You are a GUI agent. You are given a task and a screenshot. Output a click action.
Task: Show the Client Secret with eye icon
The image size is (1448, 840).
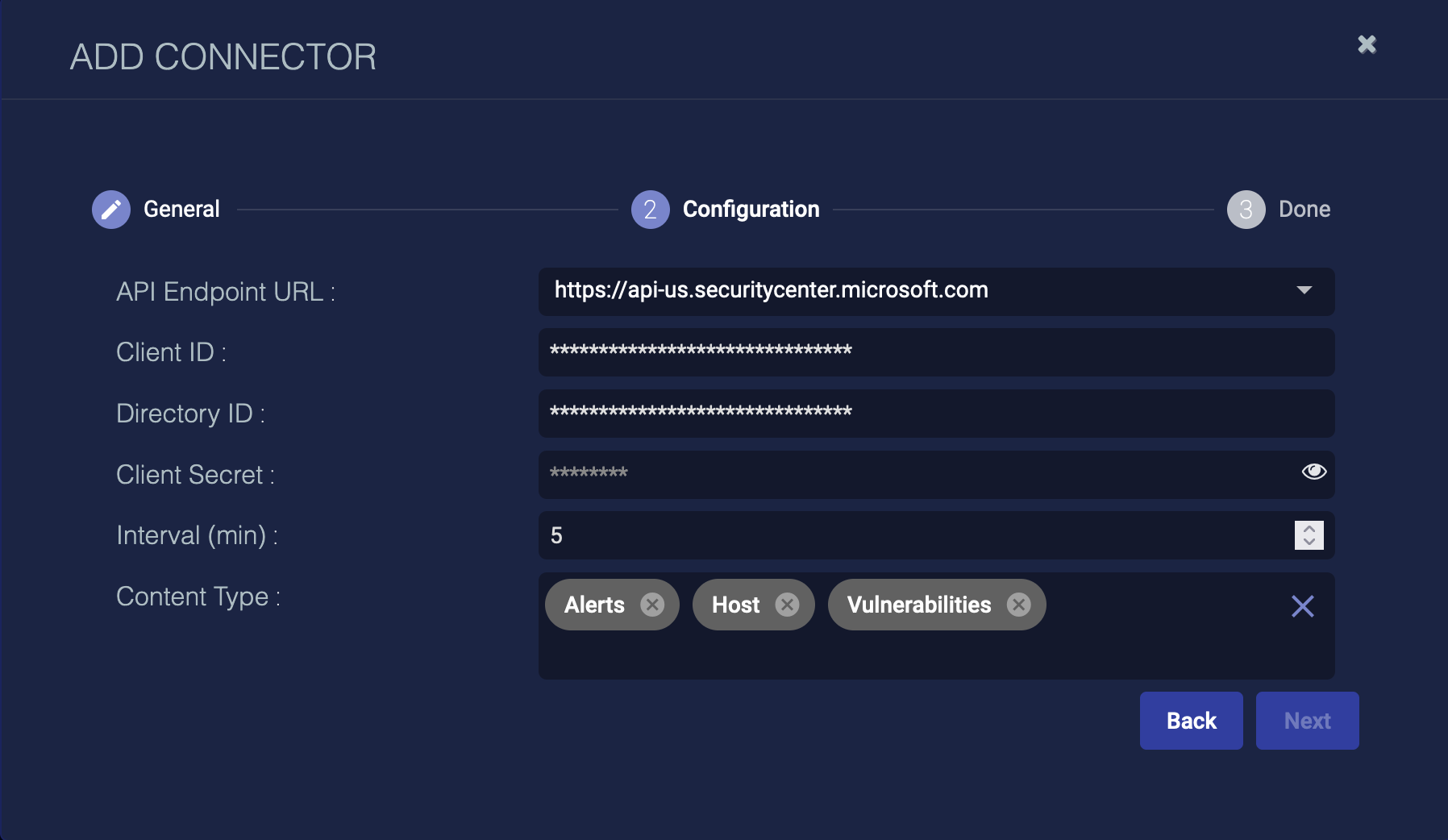coord(1313,472)
